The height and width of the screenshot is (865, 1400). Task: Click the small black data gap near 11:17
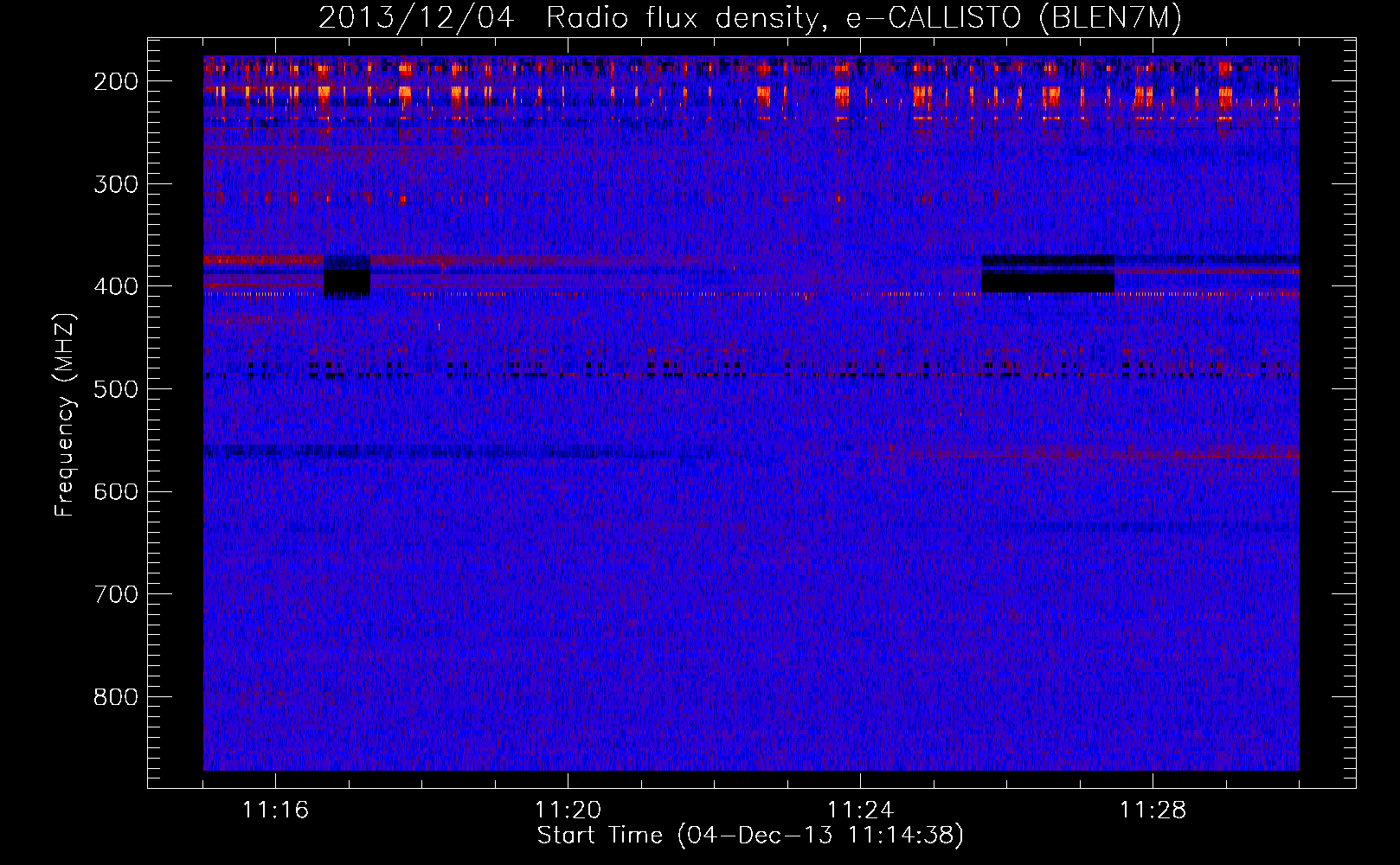pyautogui.click(x=347, y=281)
